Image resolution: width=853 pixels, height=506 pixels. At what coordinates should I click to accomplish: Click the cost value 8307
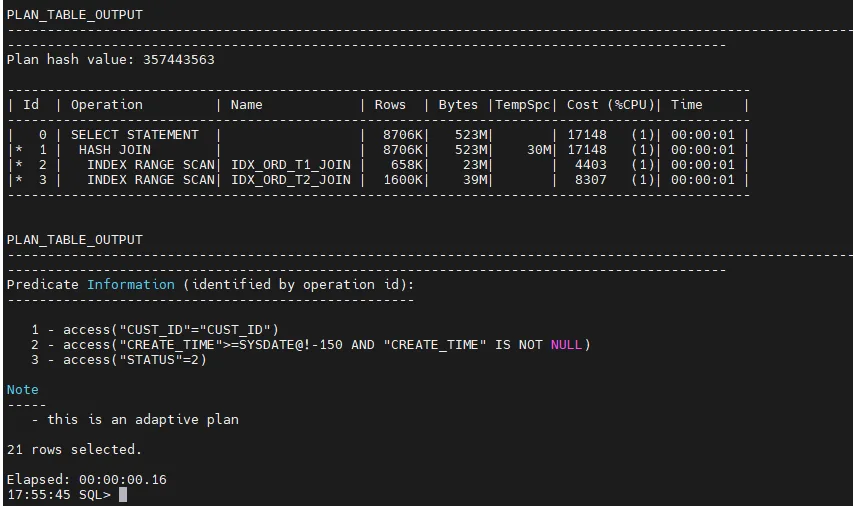[590, 180]
